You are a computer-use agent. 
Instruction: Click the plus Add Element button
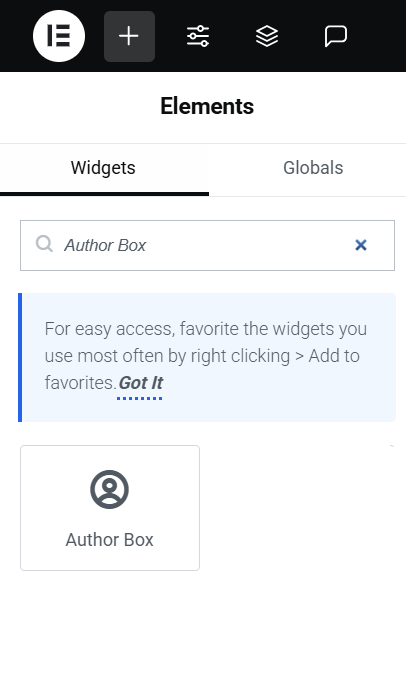point(129,36)
